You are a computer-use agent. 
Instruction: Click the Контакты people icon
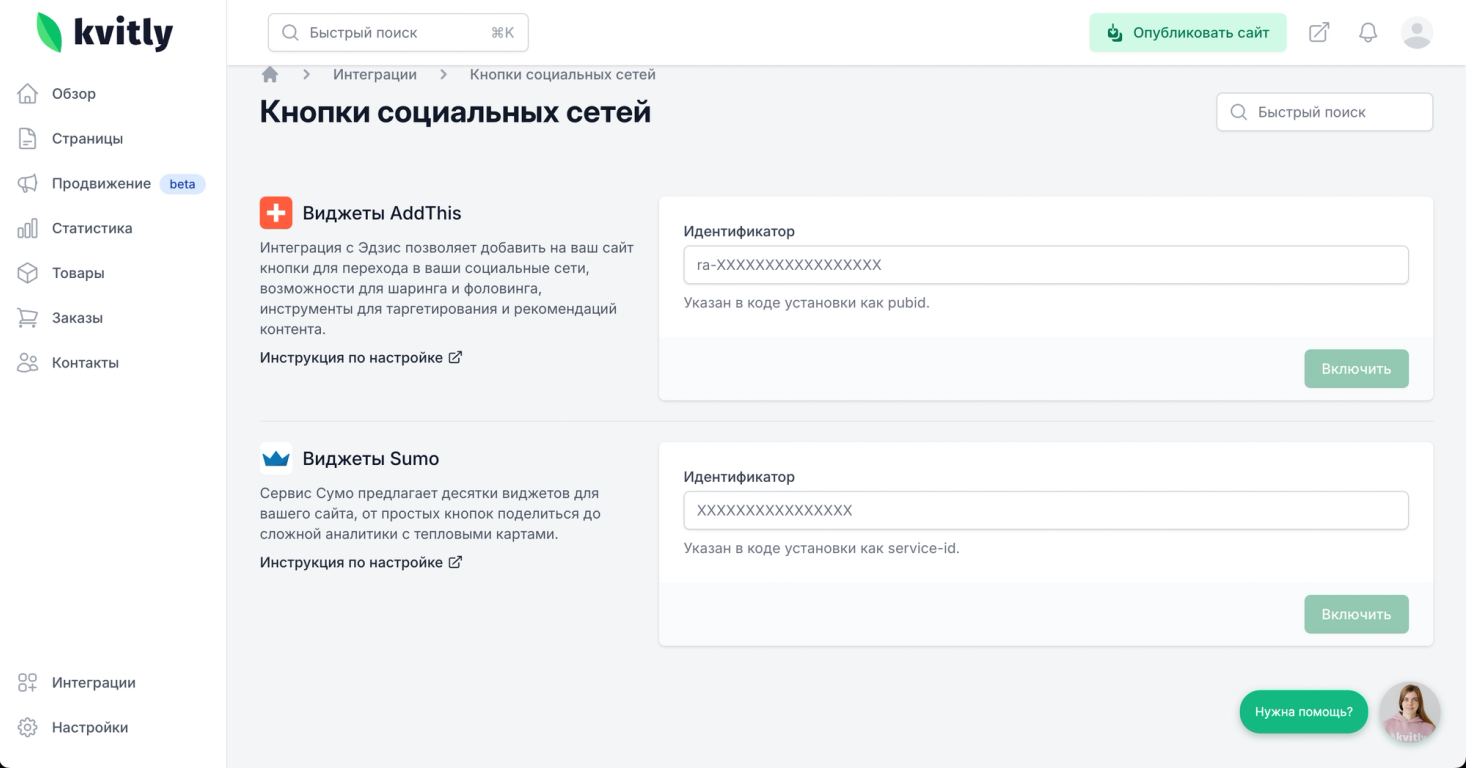28,363
